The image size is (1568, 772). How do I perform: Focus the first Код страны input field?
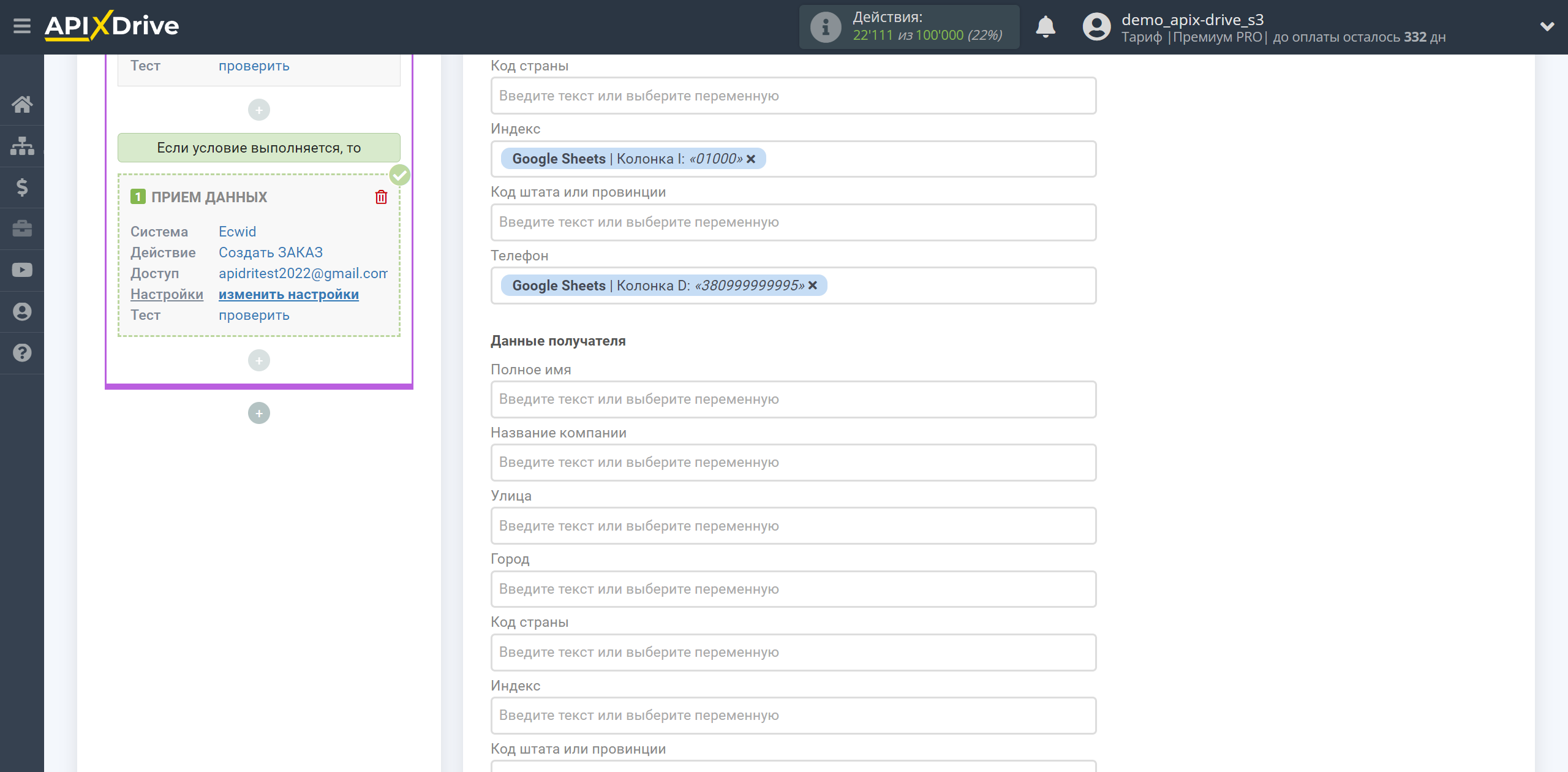pos(793,96)
